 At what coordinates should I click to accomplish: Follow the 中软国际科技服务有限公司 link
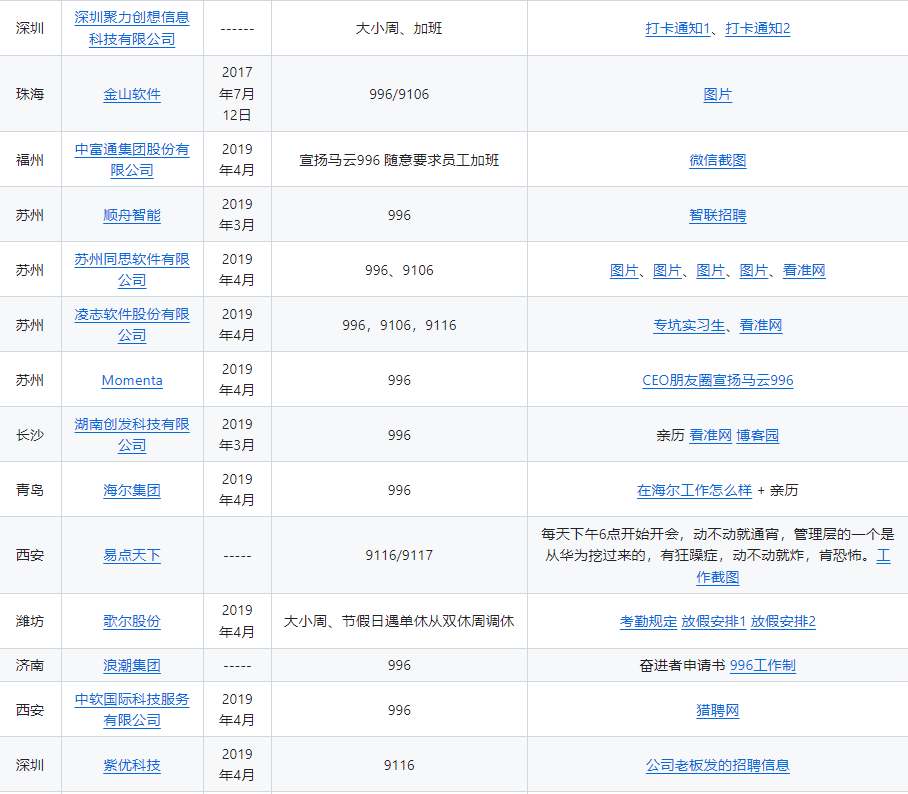pos(132,710)
